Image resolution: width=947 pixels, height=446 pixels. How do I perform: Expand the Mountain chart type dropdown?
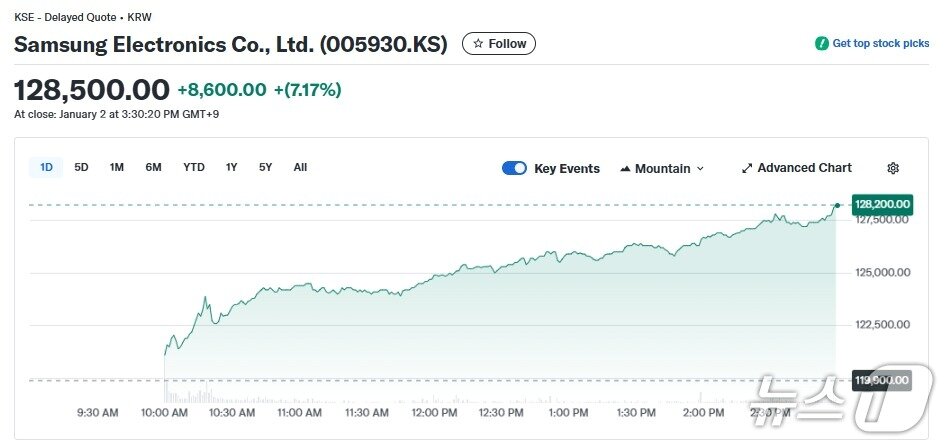(700, 168)
